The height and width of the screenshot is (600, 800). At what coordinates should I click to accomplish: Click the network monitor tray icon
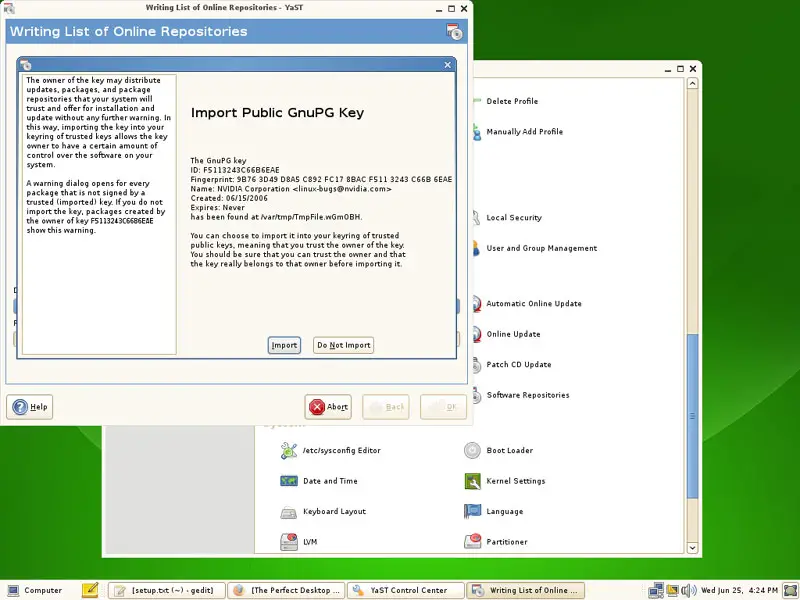656,590
